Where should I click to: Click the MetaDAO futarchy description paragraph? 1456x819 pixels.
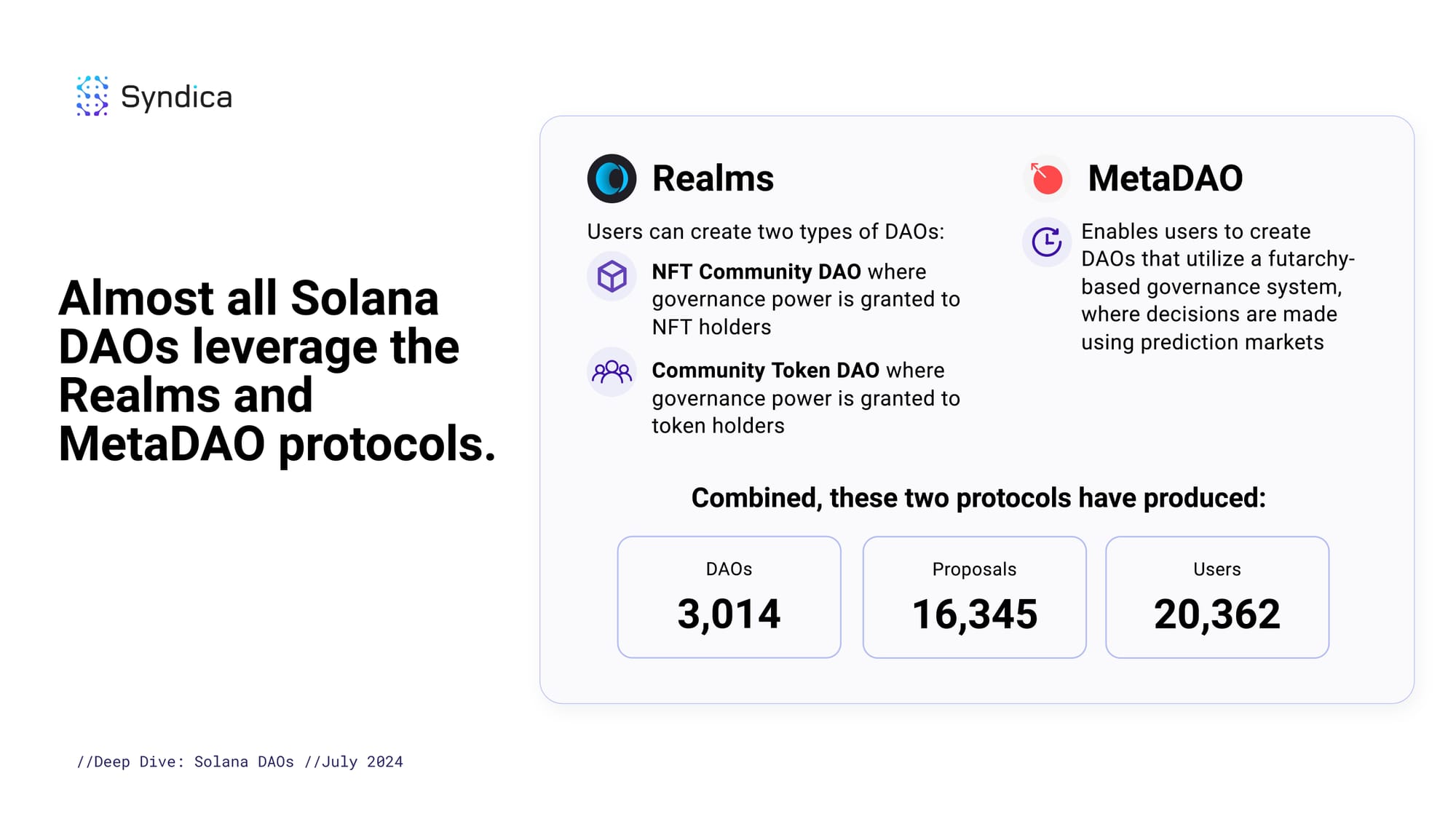1217,287
